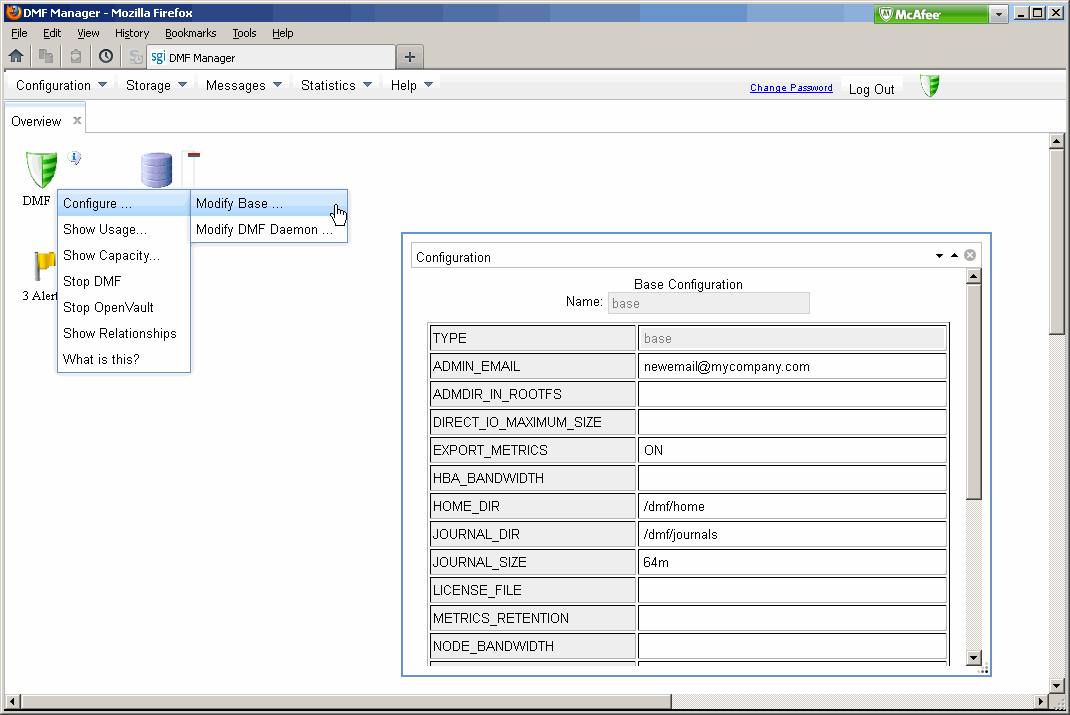Open the McAfee dropdown arrow
Image resolution: width=1070 pixels, height=715 pixels.
coord(999,14)
